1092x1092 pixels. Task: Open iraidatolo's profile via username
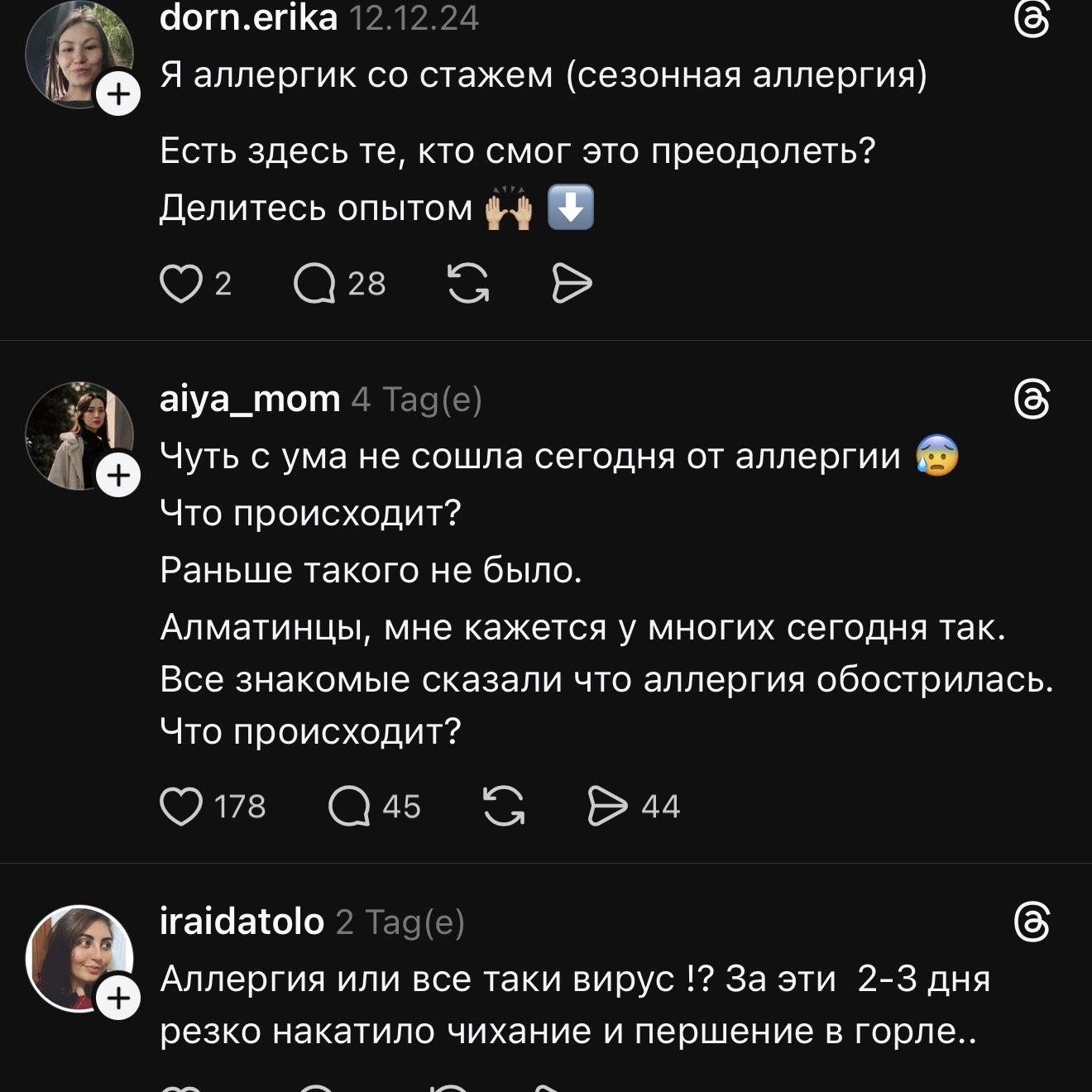[242, 922]
